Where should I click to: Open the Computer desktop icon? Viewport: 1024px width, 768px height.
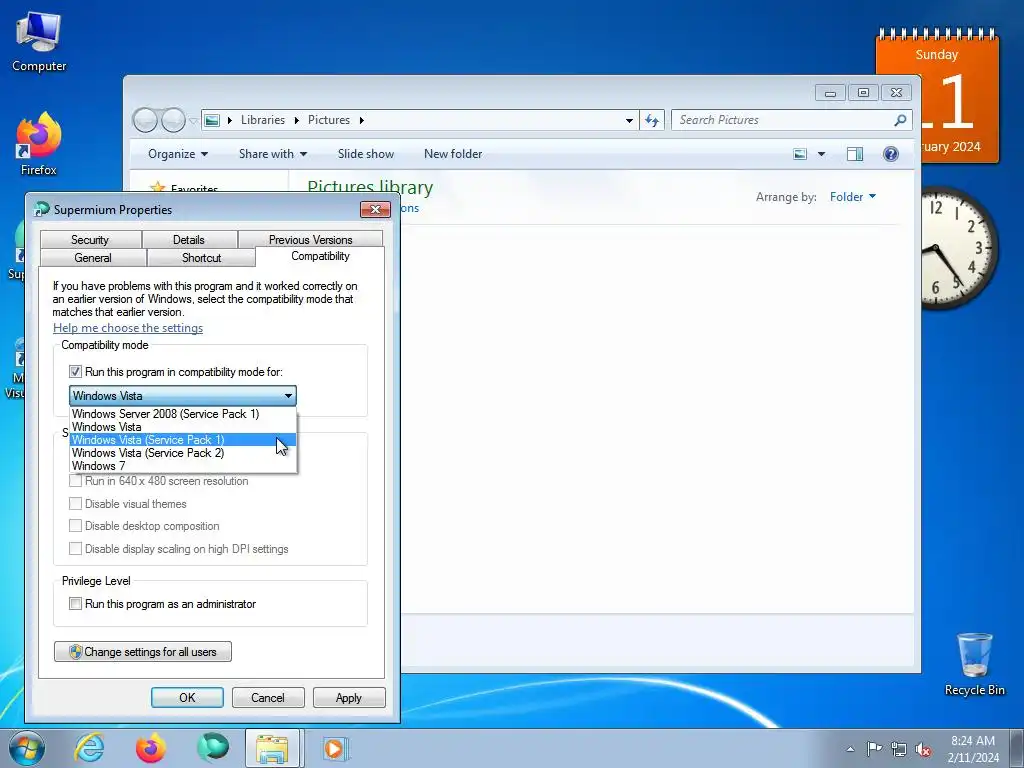(39, 42)
